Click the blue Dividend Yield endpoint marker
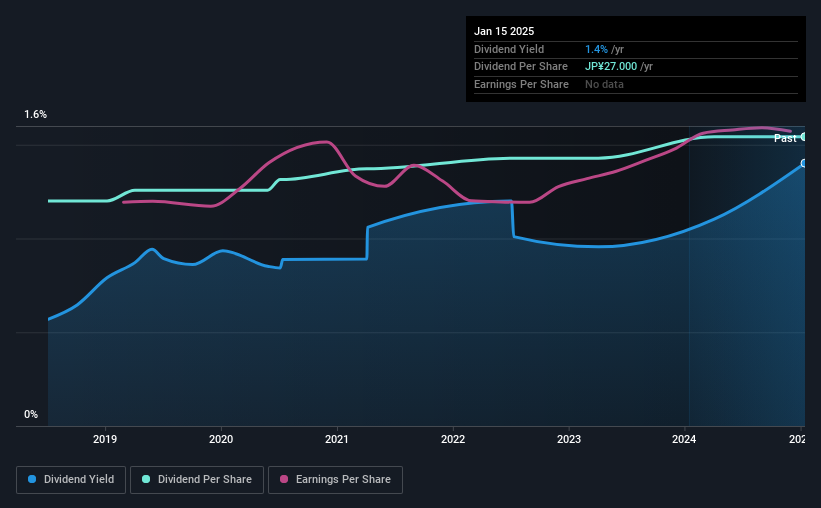This screenshot has height=508, width=821. click(x=804, y=163)
